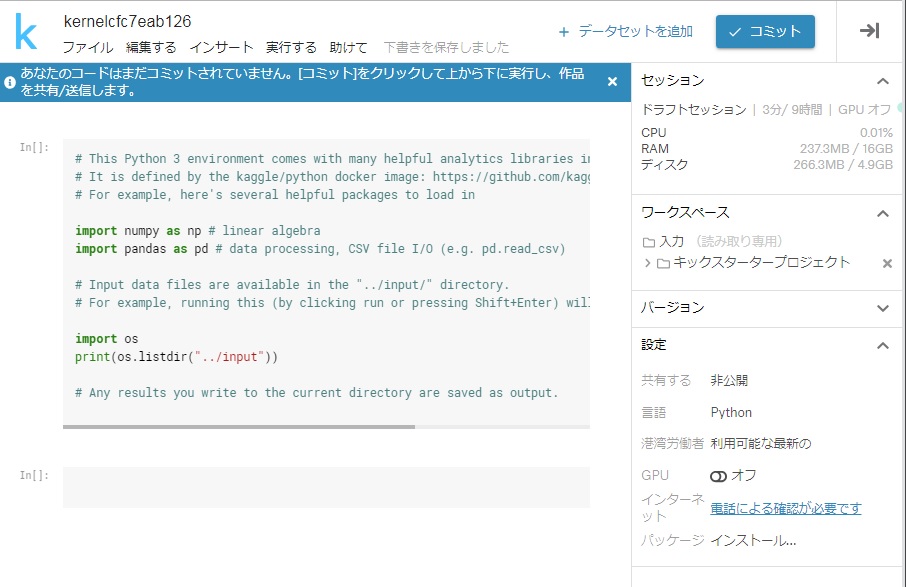The width and height of the screenshot is (906, 587).
Task: Click the print(os.listdir) code line
Action: tap(176, 357)
